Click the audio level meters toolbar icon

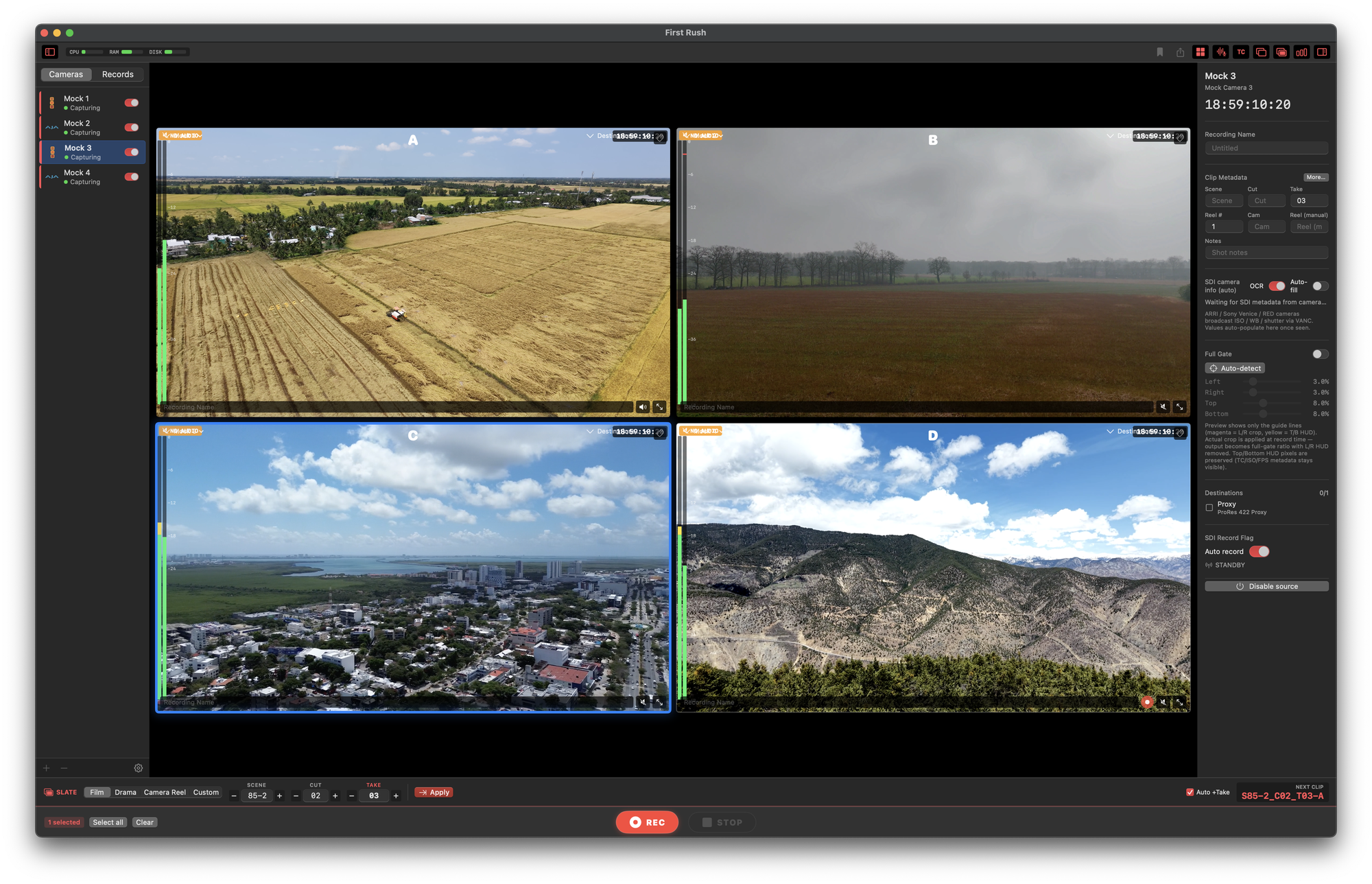[1301, 52]
